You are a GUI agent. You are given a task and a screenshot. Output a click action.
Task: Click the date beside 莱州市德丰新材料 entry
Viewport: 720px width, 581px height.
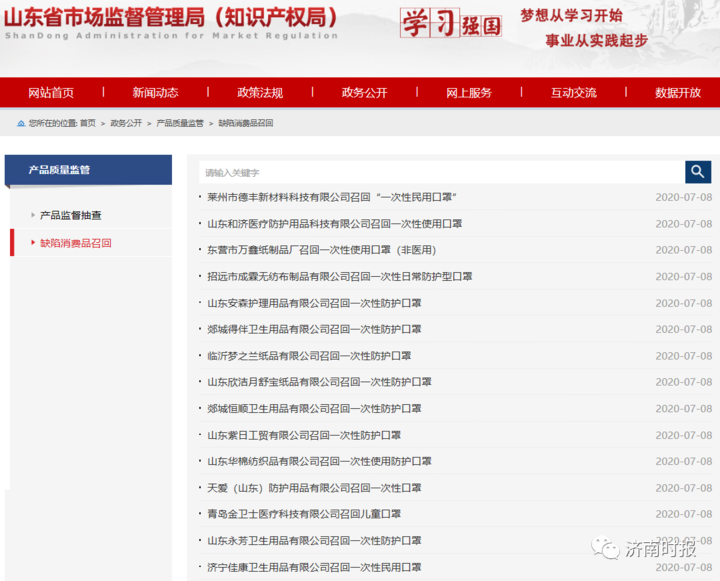point(684,197)
